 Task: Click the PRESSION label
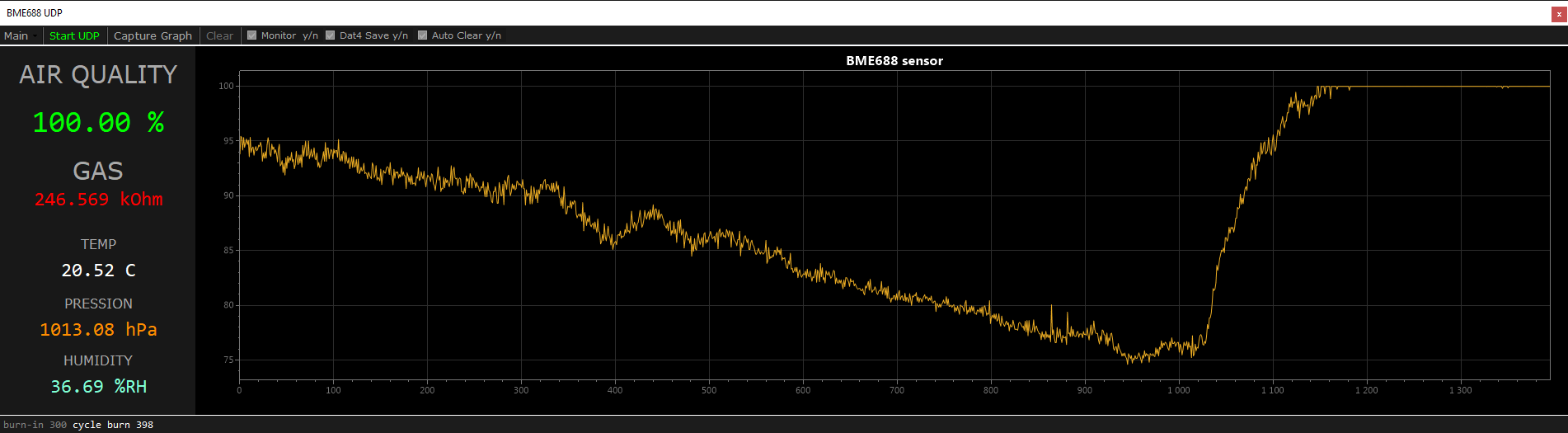(x=98, y=304)
